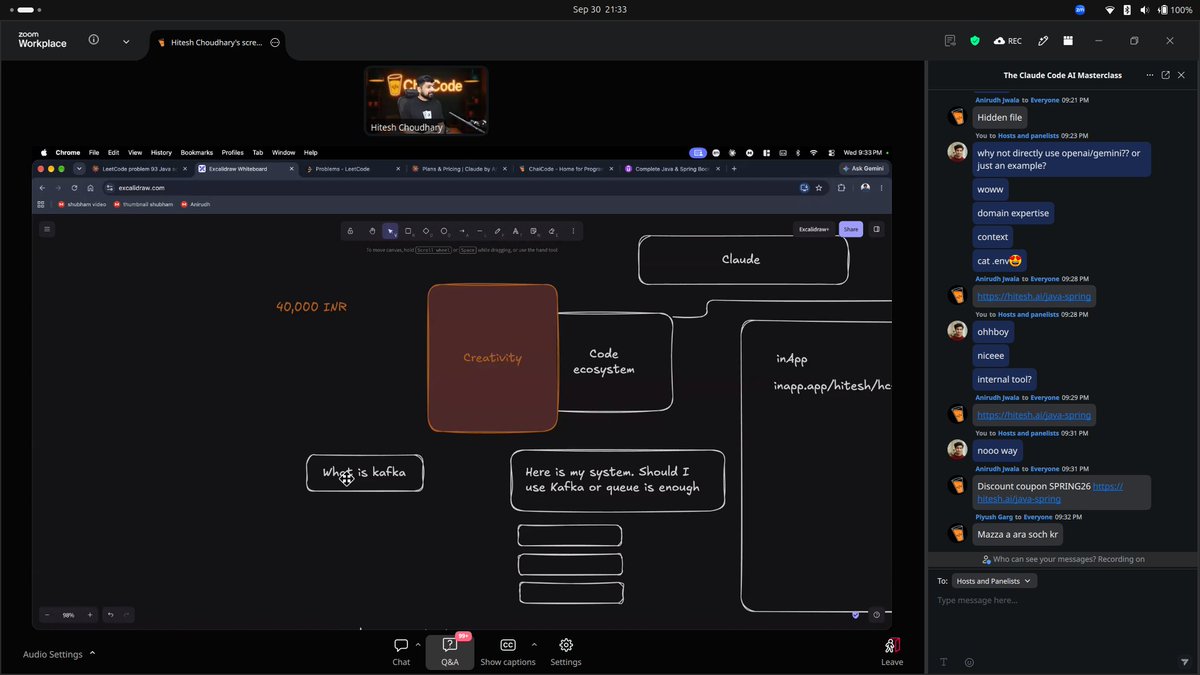Click 'Who can see your messages?' text
This screenshot has height=675, width=1200.
click(1044, 560)
